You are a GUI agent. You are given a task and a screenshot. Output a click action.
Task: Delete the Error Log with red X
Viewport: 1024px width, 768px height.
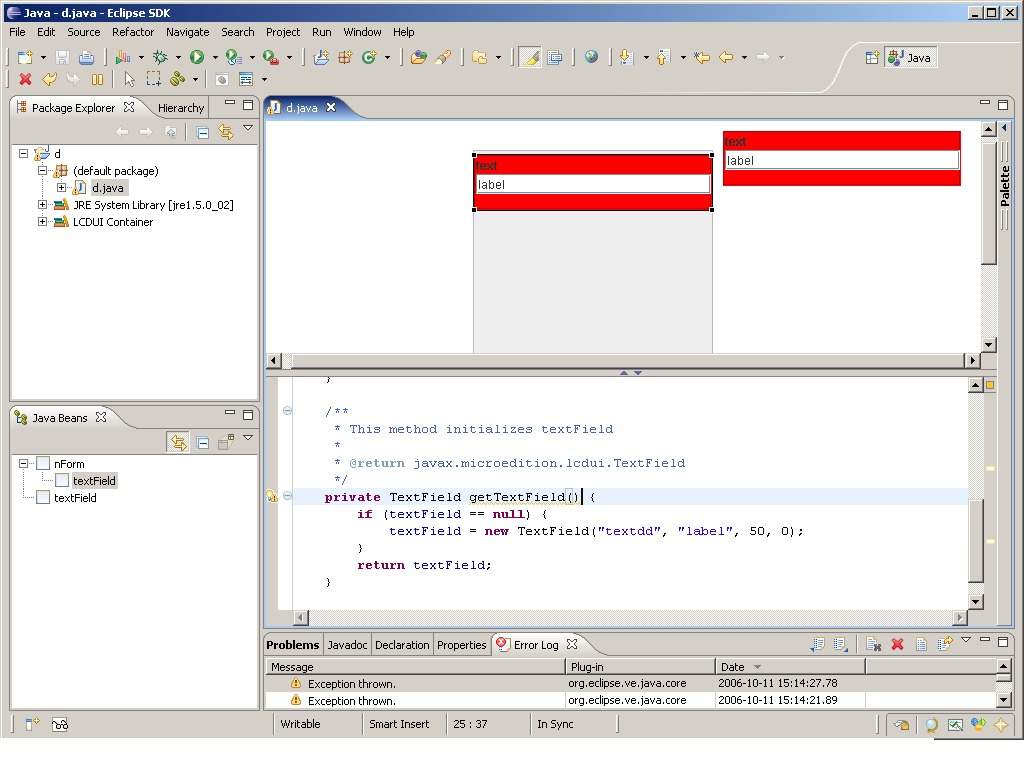[x=897, y=645]
